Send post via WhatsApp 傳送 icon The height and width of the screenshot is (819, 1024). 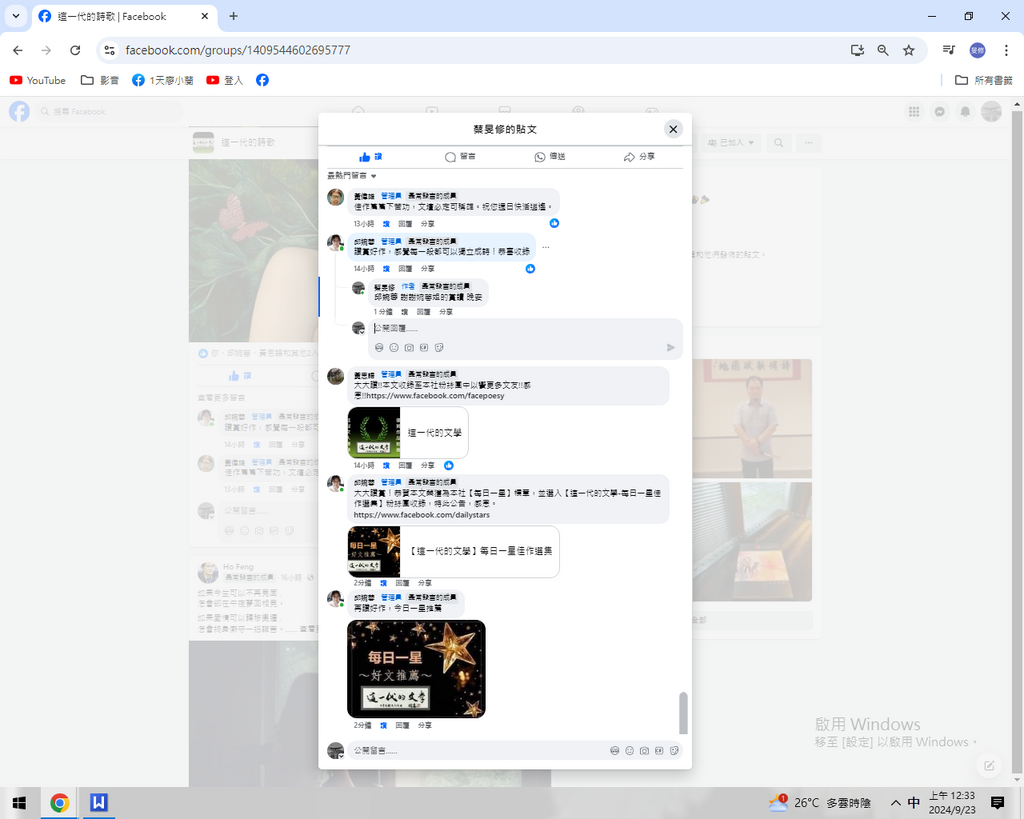pos(549,157)
